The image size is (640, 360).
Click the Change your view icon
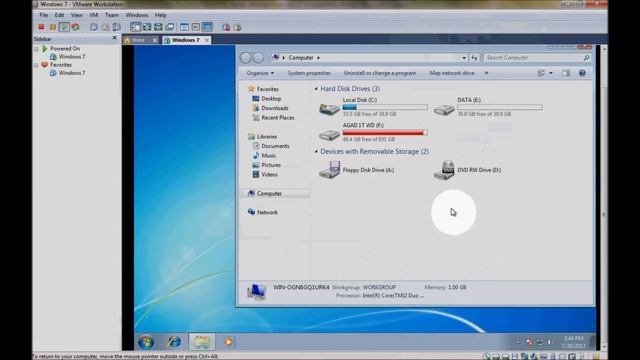541,73
